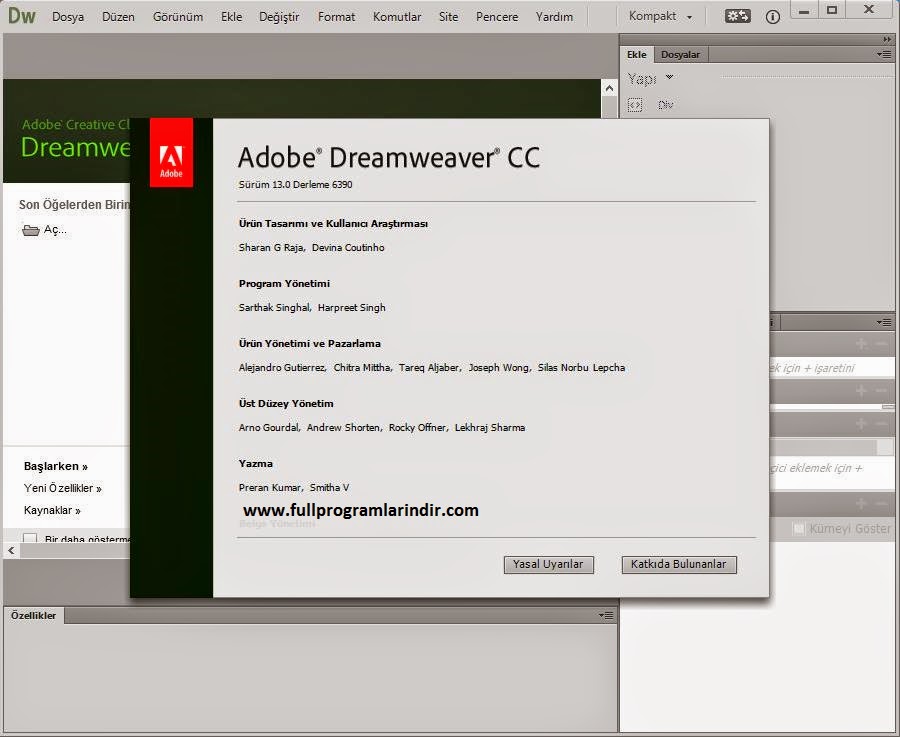This screenshot has width=900, height=737.
Task: Click the Adobe Dreamweaver CC title
Action: [389, 157]
